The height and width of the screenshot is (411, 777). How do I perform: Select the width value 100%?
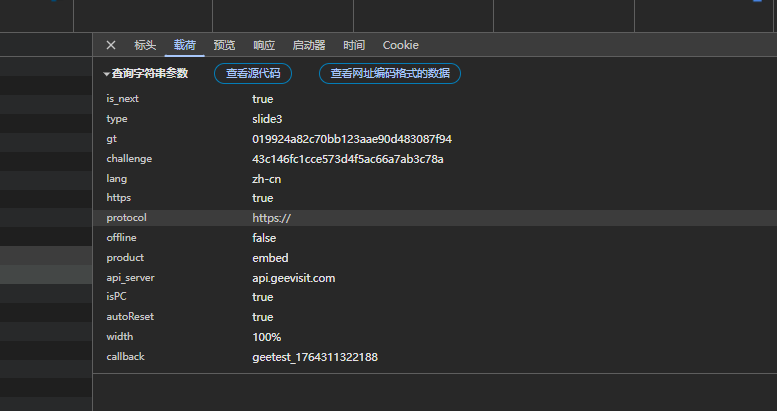[x=266, y=337]
